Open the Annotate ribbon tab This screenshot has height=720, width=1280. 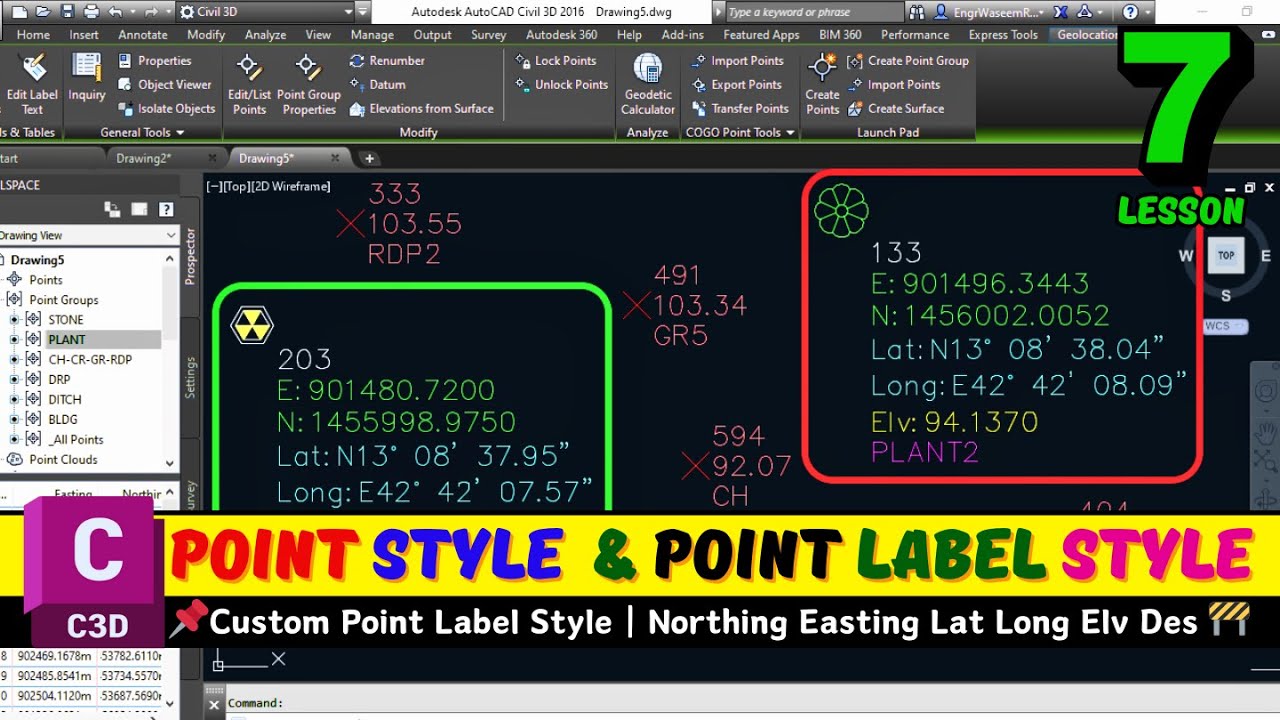[143, 34]
